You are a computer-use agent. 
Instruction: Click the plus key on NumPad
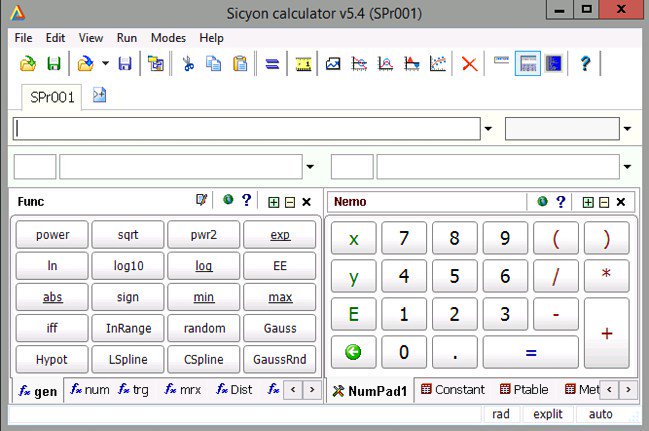[607, 333]
